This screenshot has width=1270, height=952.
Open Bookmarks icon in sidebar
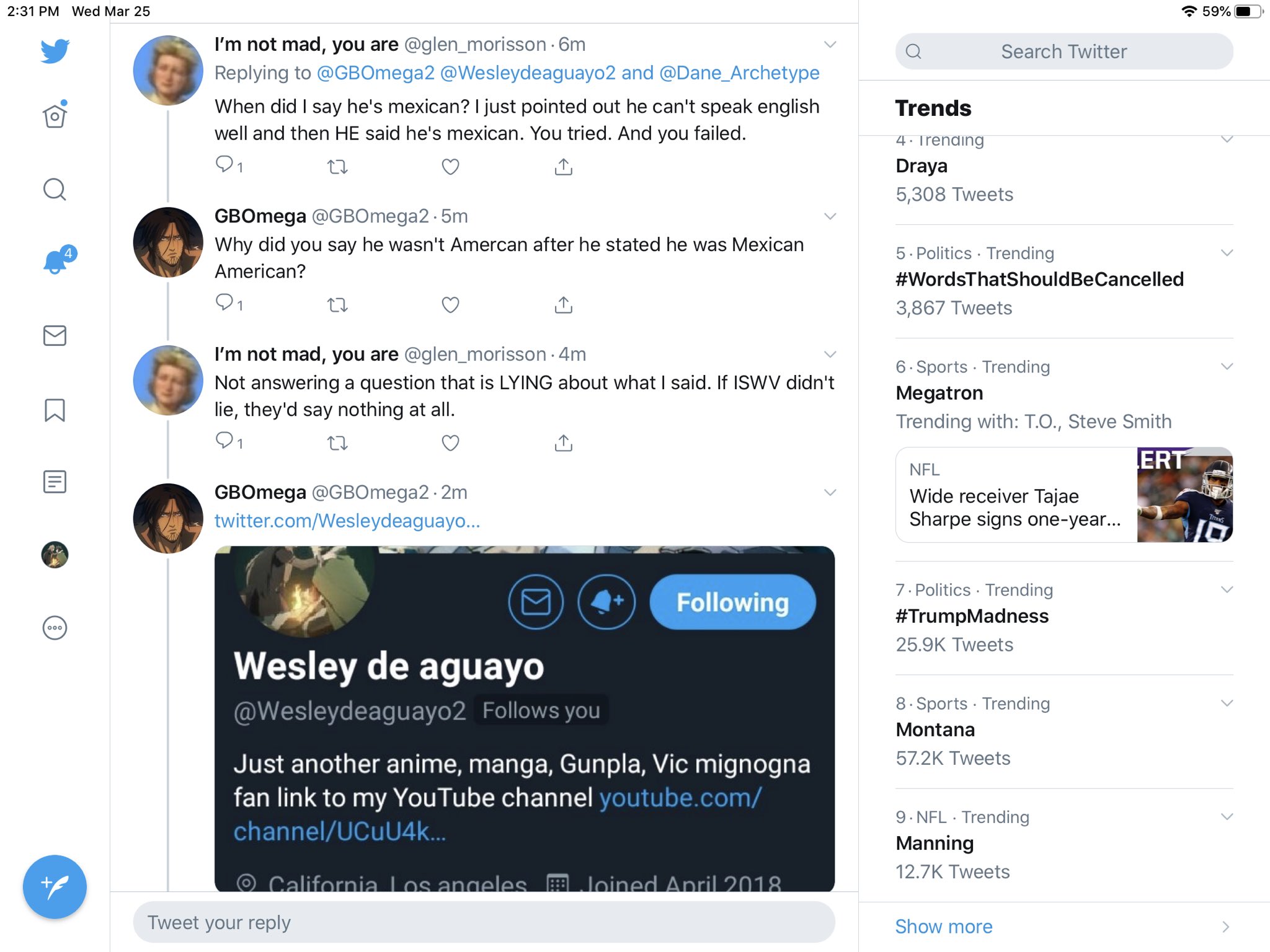pos(55,410)
